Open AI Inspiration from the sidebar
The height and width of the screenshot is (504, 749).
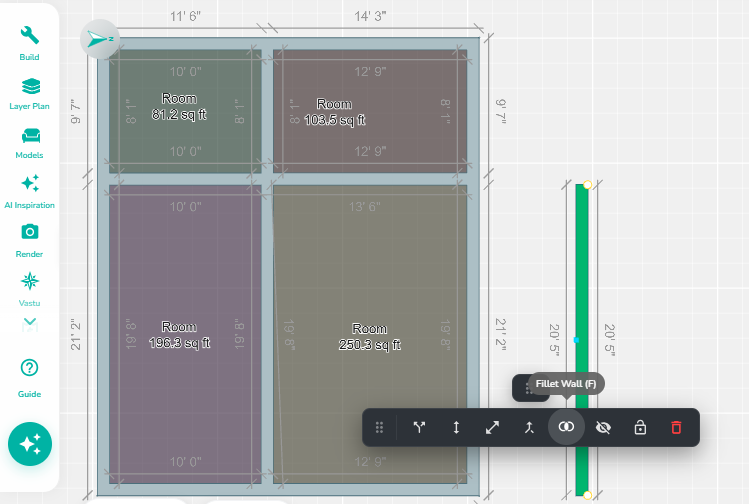click(29, 192)
